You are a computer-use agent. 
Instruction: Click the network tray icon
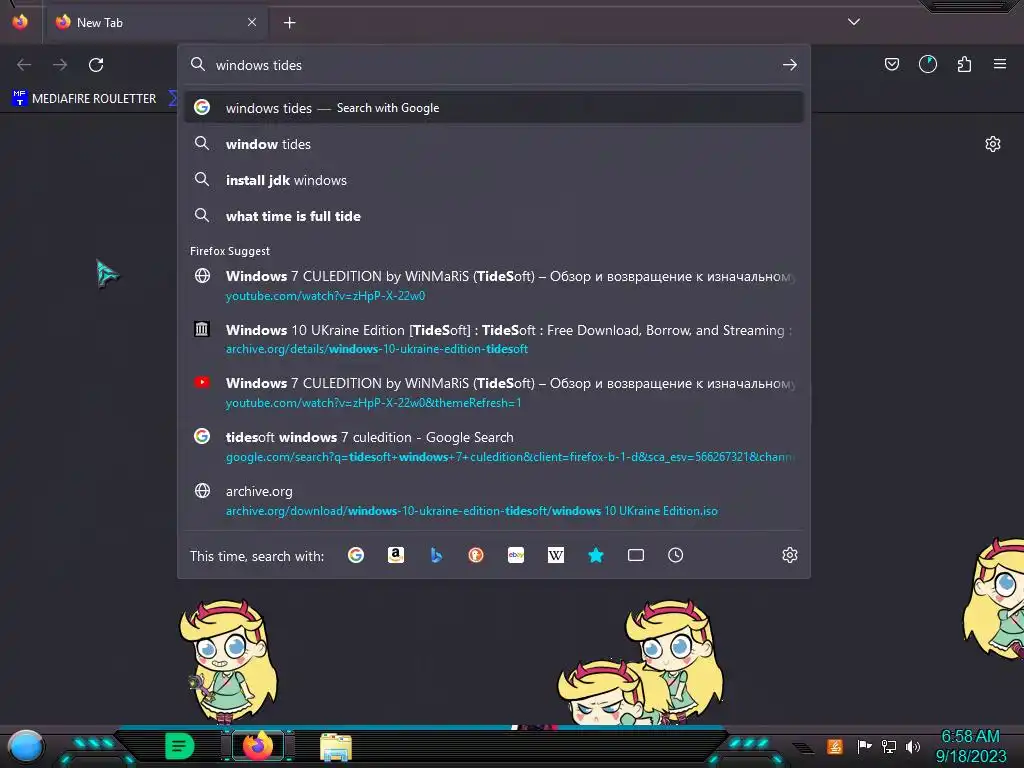pyautogui.click(x=888, y=746)
